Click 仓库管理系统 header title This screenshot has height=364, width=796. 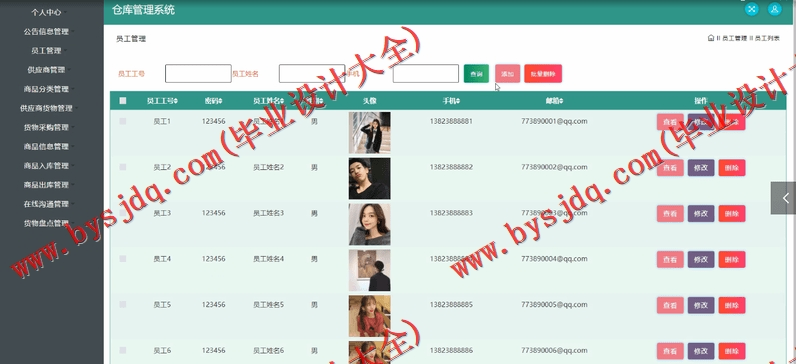pos(144,10)
